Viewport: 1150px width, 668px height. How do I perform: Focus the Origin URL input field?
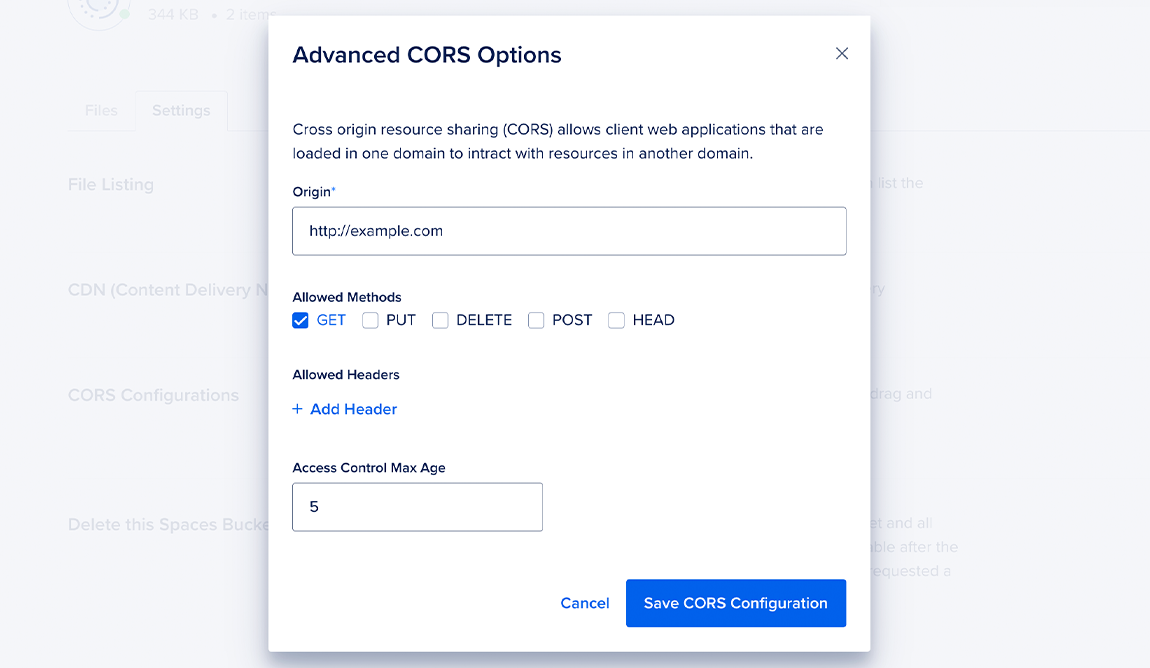point(569,231)
